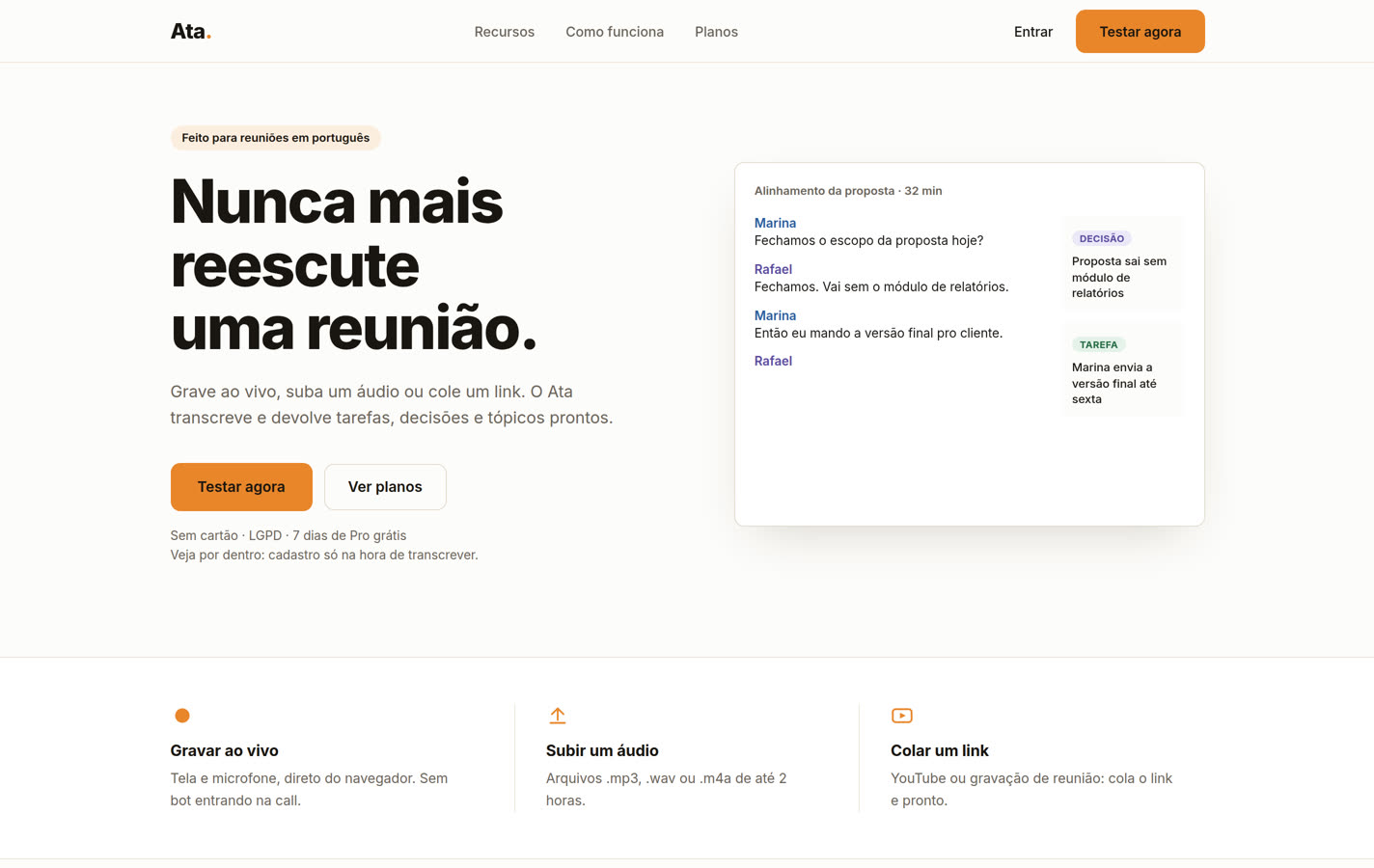This screenshot has height=868, width=1374.
Task: Click the 'Nunca mais reescute uma reunião.' headline
Action: pyautogui.click(x=353, y=264)
